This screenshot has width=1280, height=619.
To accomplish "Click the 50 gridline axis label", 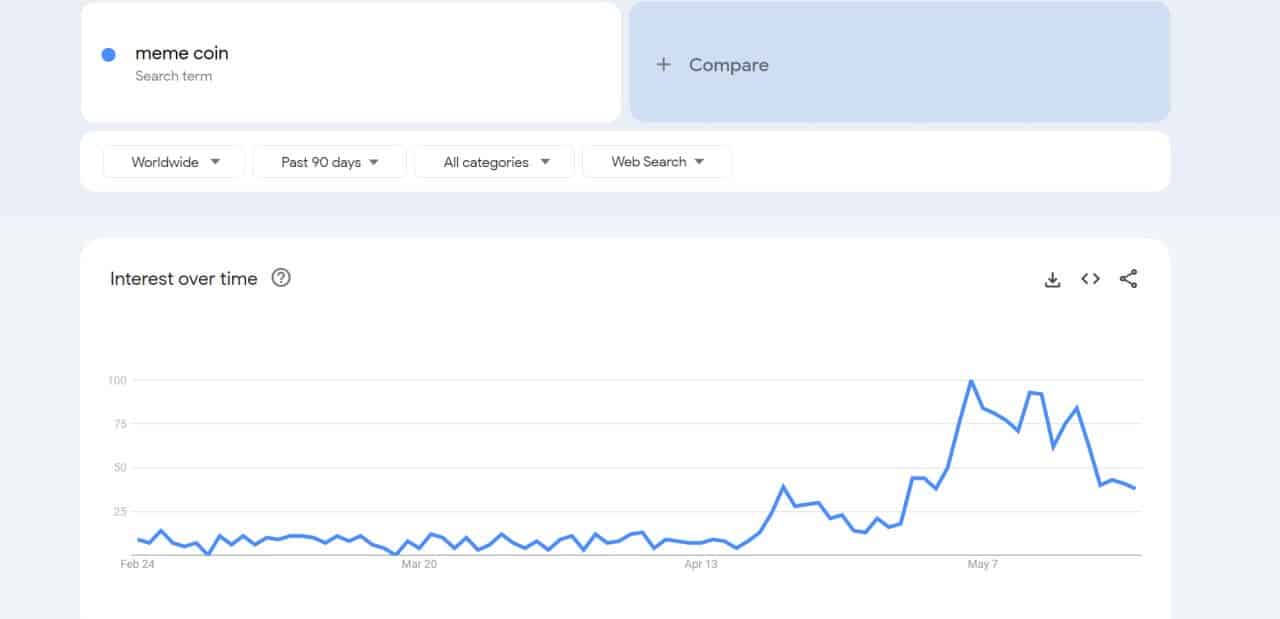I will point(119,468).
